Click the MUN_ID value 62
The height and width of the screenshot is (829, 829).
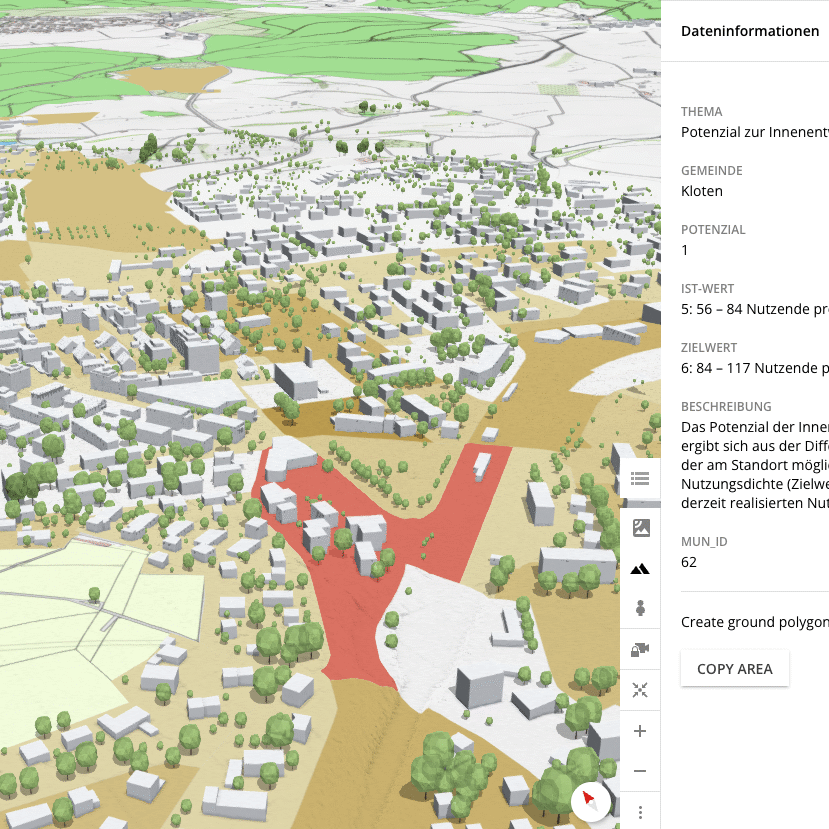pos(689,562)
